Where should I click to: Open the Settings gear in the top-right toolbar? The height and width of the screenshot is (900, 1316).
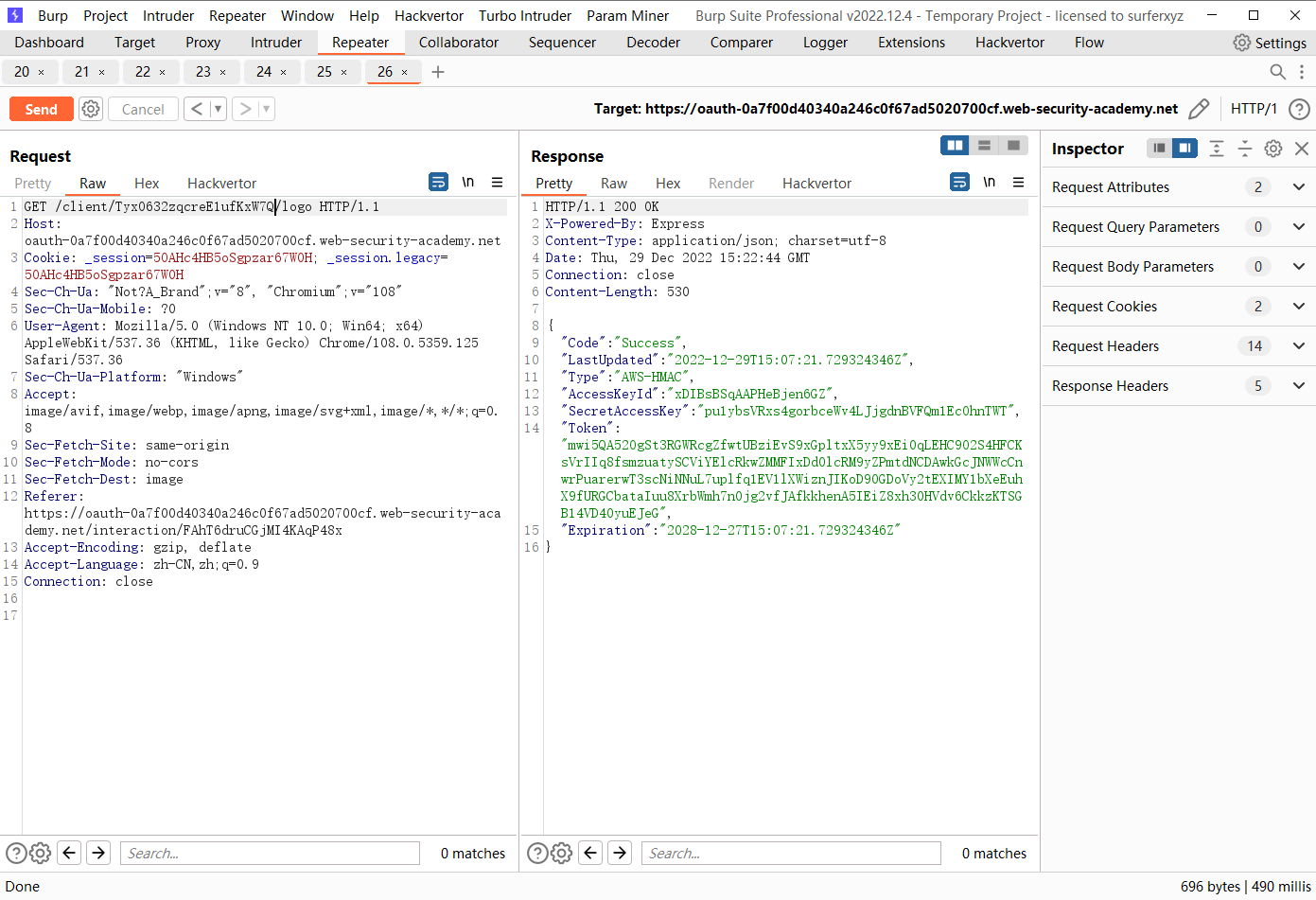coord(1242,42)
